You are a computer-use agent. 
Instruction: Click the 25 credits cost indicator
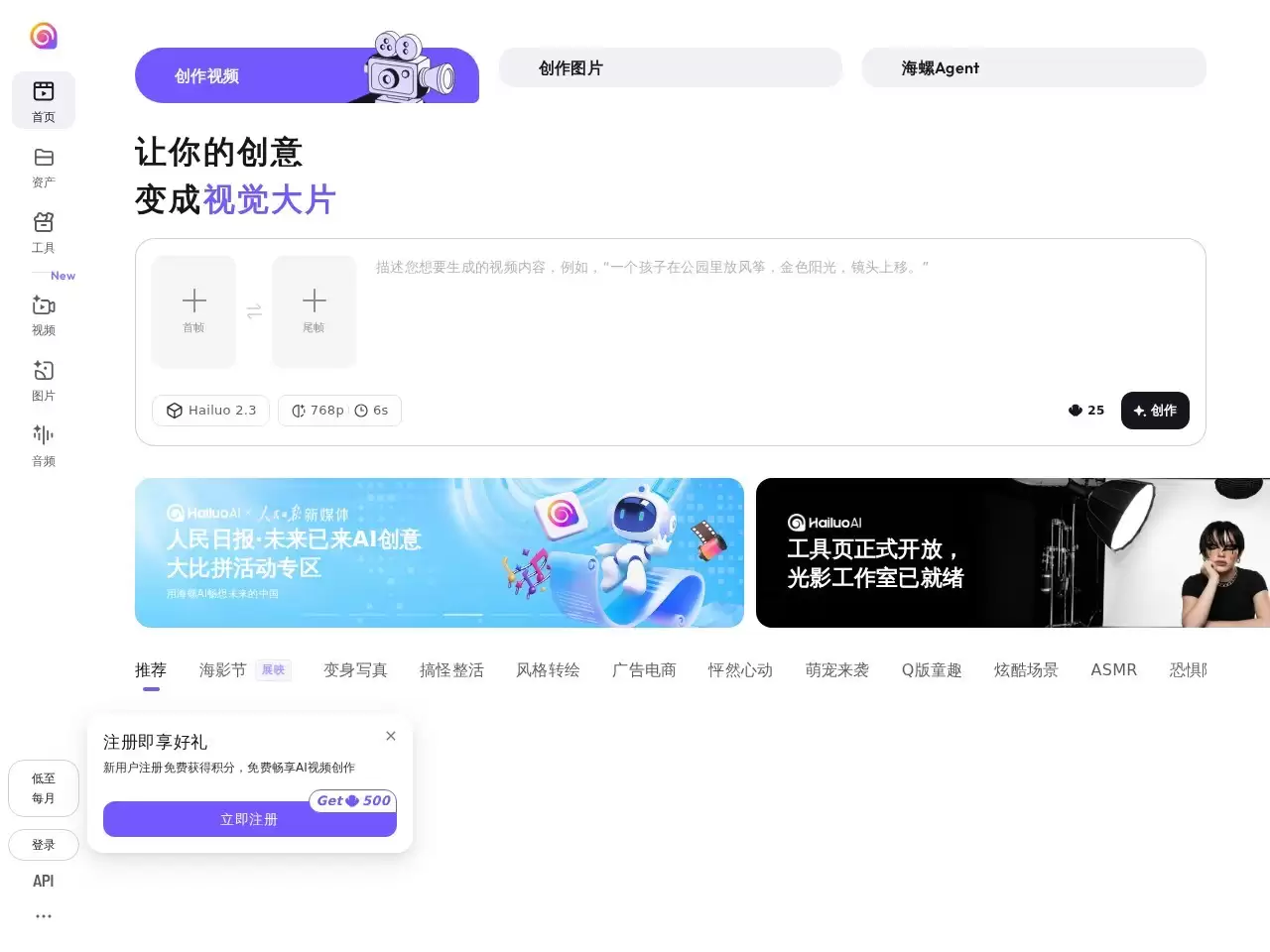[1086, 410]
